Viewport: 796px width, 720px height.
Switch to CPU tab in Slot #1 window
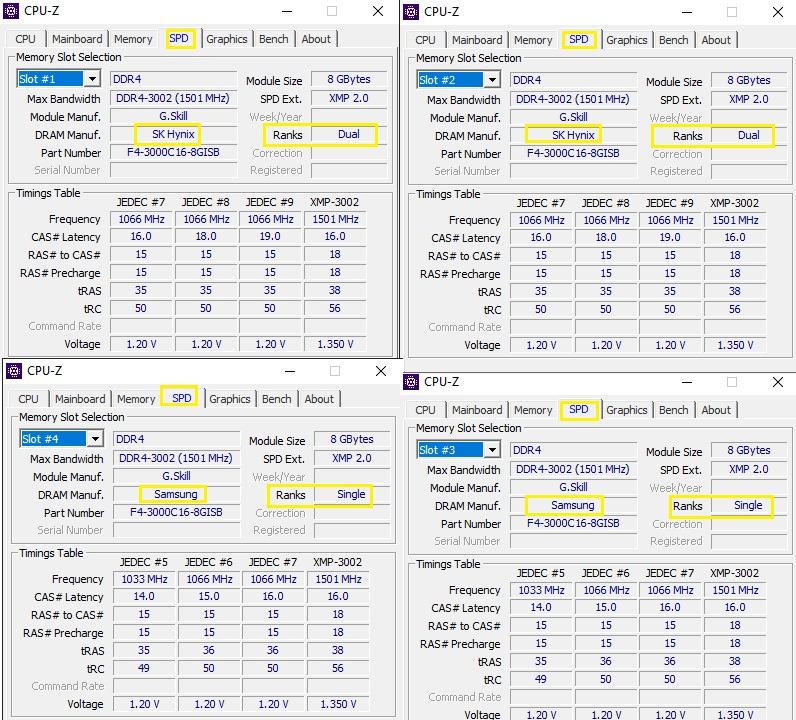point(25,39)
